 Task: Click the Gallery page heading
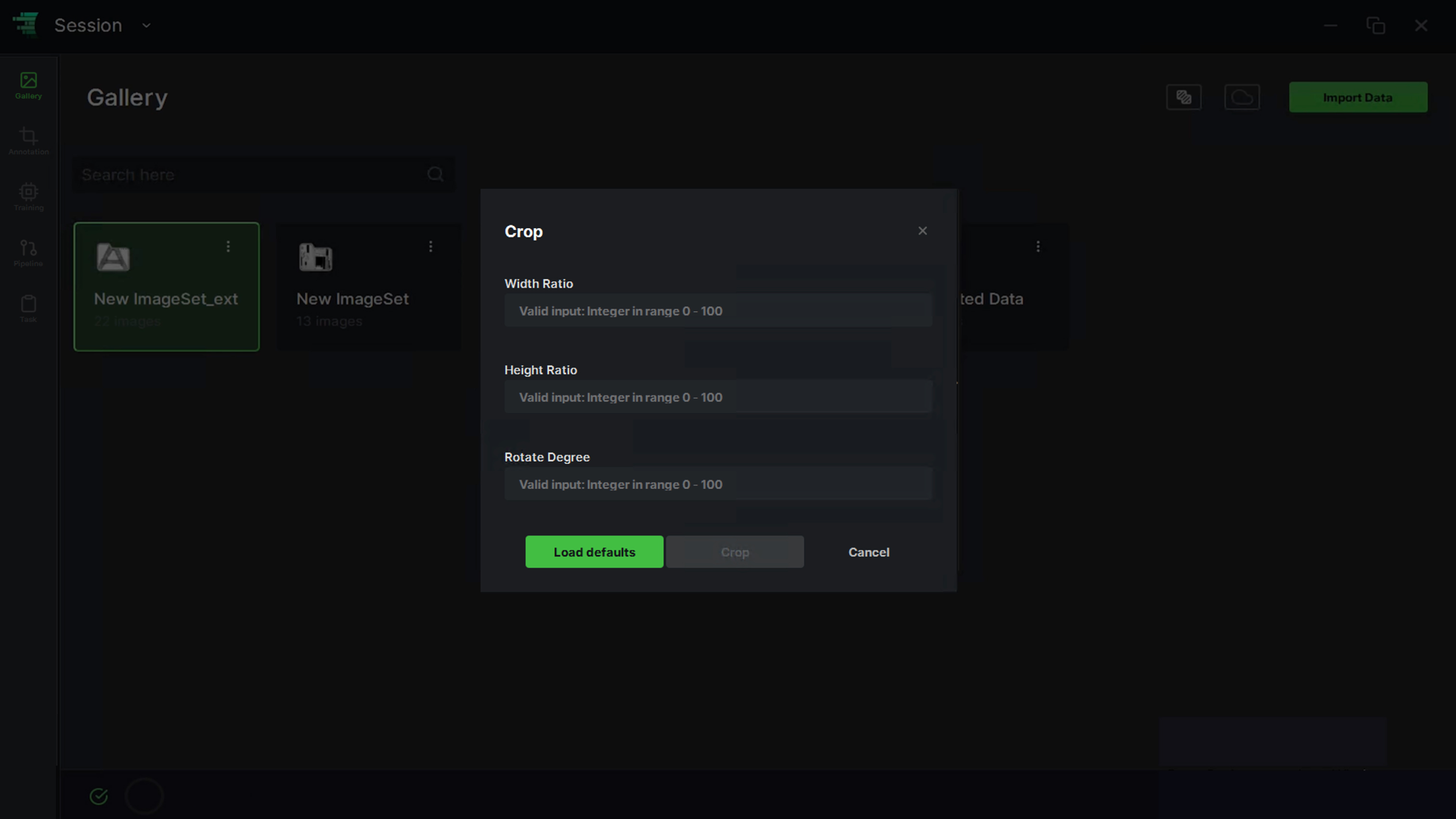pyautogui.click(x=127, y=97)
